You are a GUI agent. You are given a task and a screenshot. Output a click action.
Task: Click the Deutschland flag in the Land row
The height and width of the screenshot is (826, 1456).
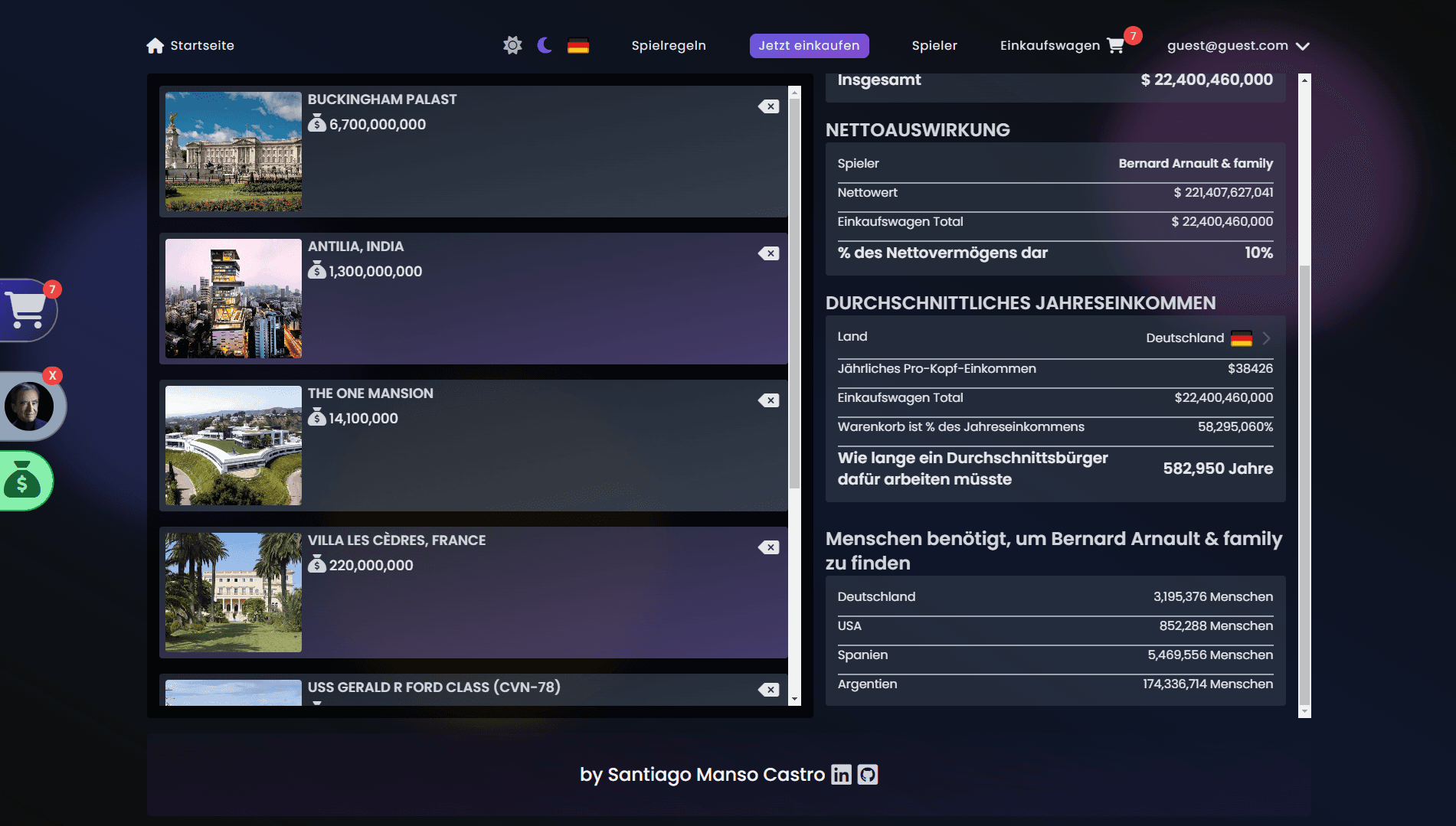(1242, 338)
